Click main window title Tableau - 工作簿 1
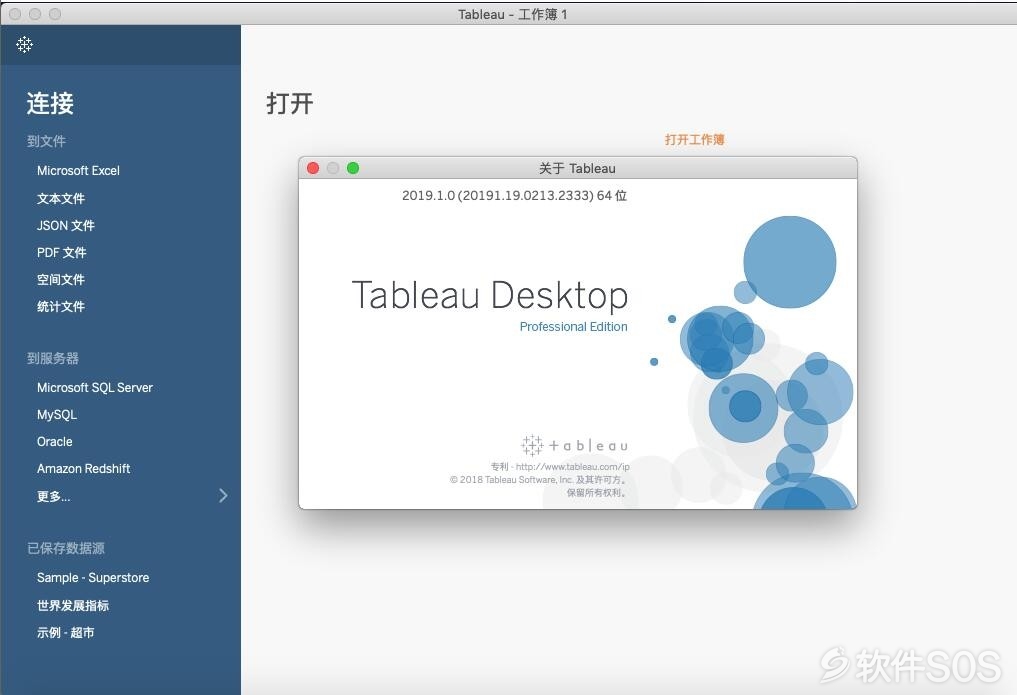The image size is (1017, 695). pos(512,14)
